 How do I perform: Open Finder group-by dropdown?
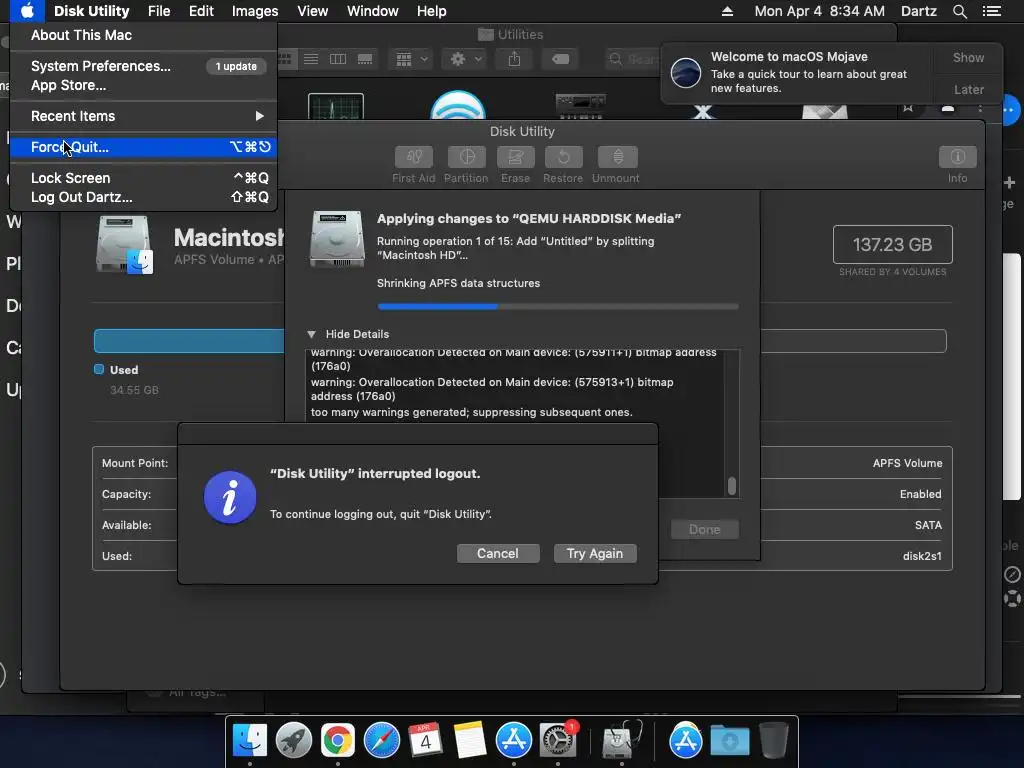tap(411, 59)
